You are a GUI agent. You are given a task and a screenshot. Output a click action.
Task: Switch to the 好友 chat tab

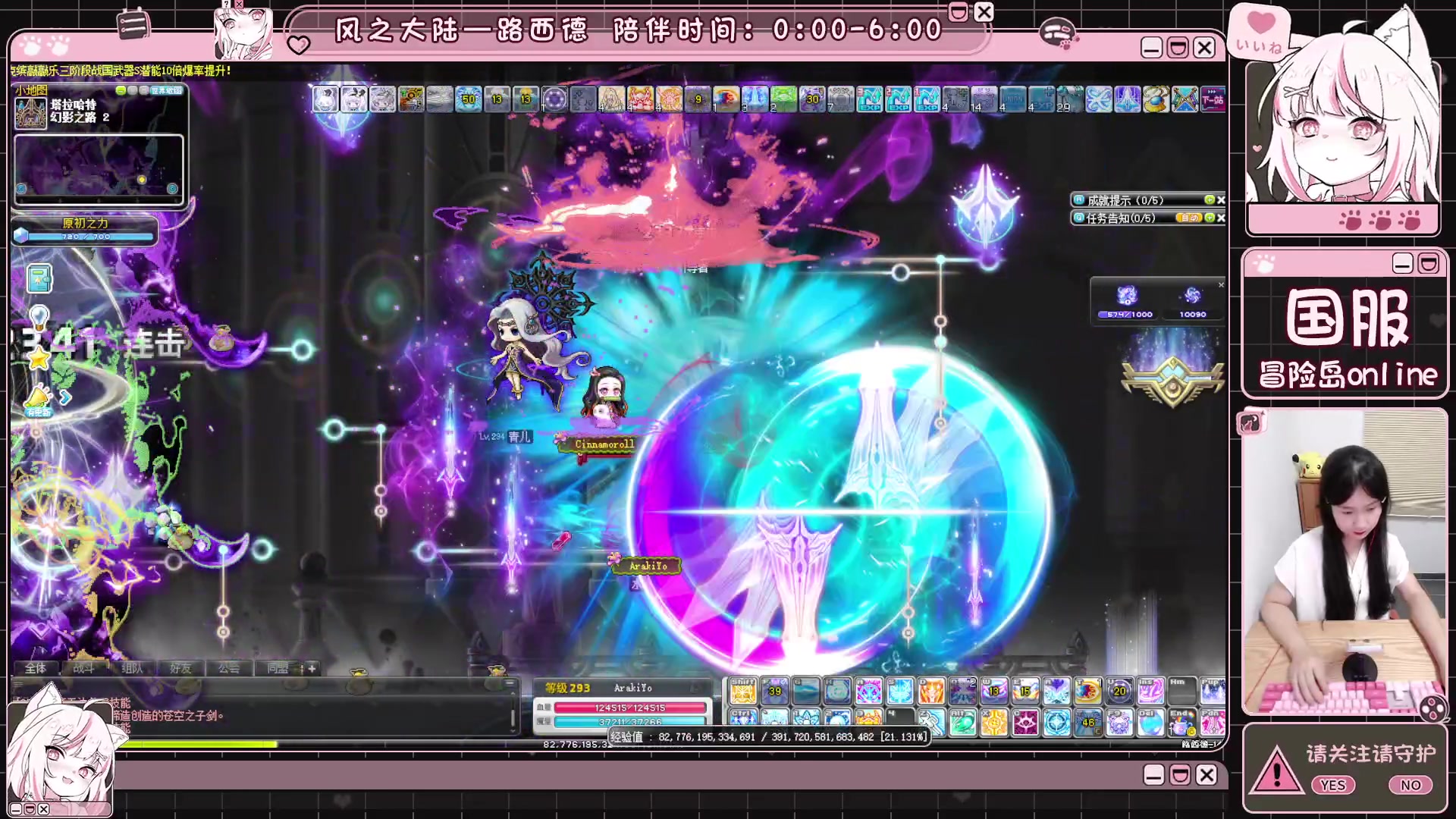180,668
